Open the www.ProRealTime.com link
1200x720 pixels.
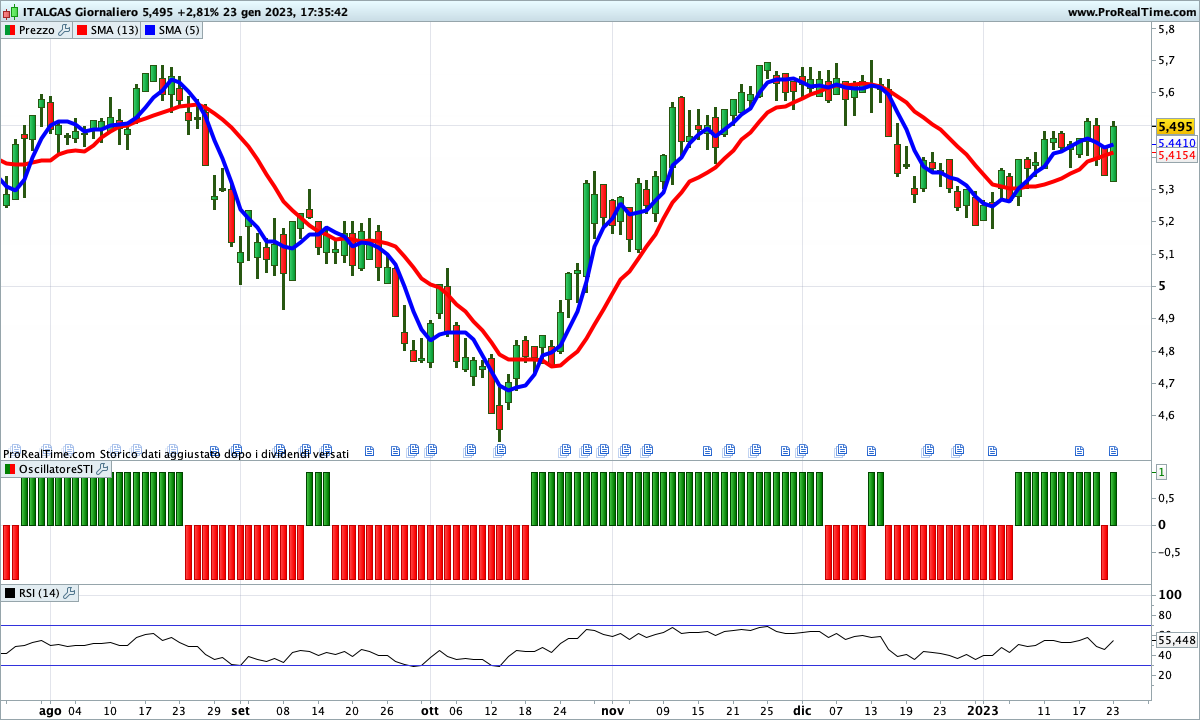pos(1132,12)
